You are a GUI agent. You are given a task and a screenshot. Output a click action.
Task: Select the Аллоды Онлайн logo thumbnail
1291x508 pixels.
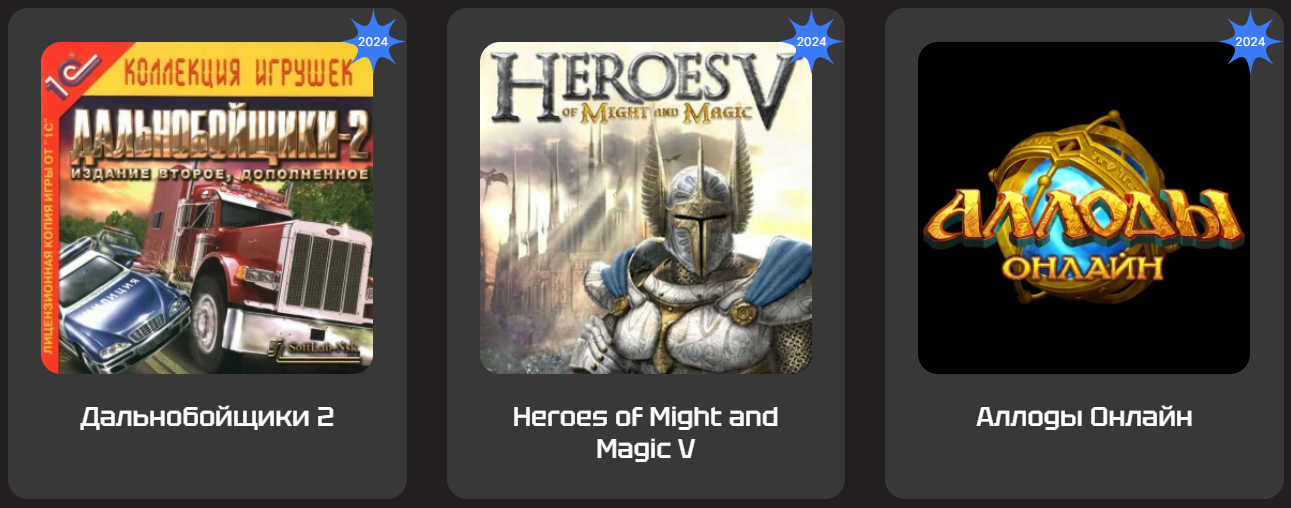coord(1084,208)
